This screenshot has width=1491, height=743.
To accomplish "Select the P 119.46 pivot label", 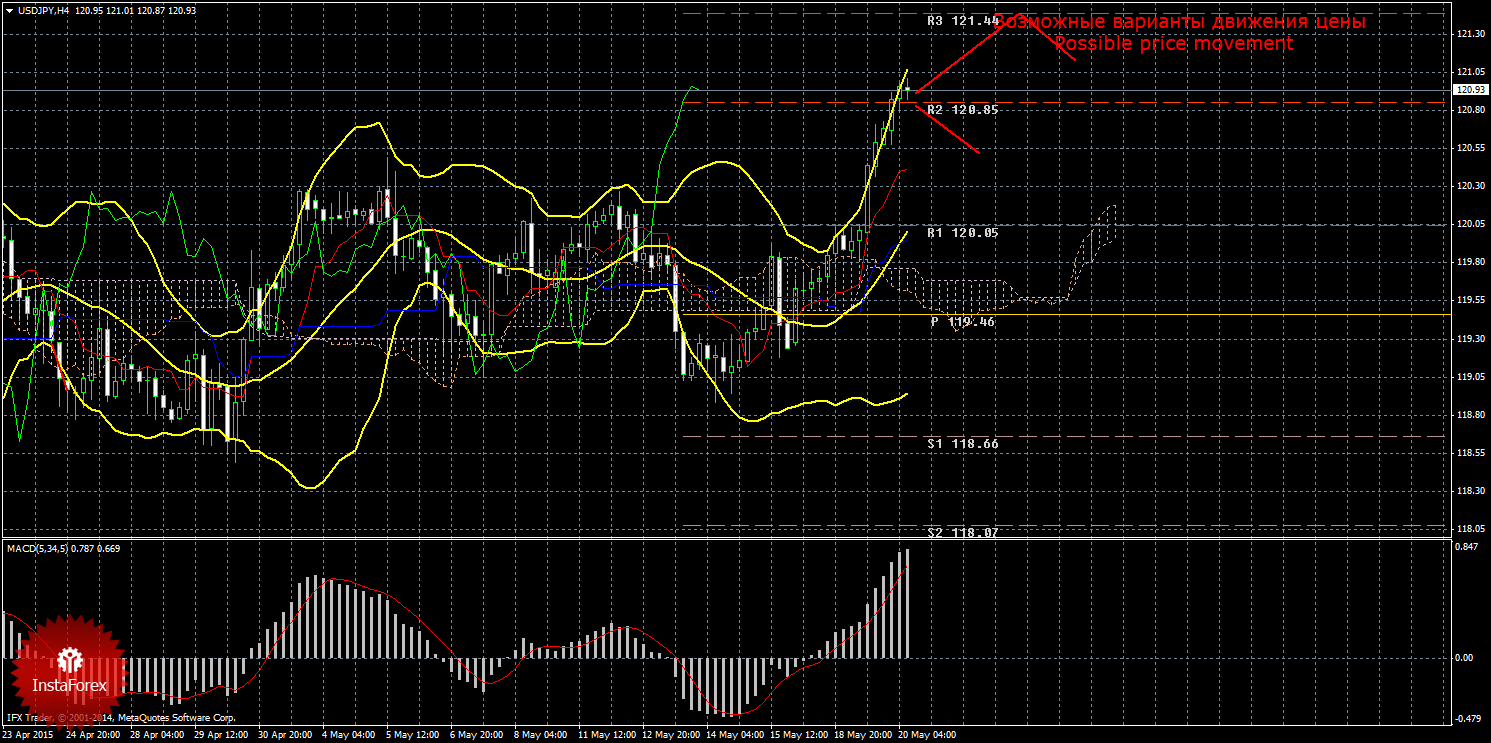I will pos(964,322).
